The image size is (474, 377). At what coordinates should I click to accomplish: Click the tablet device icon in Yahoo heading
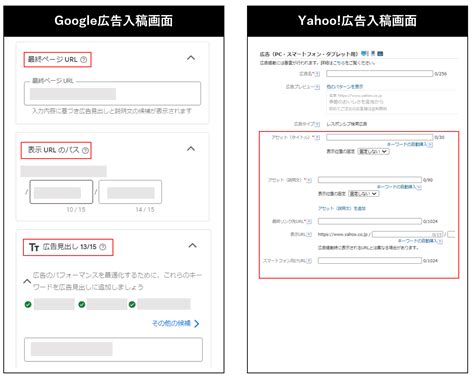click(x=380, y=53)
